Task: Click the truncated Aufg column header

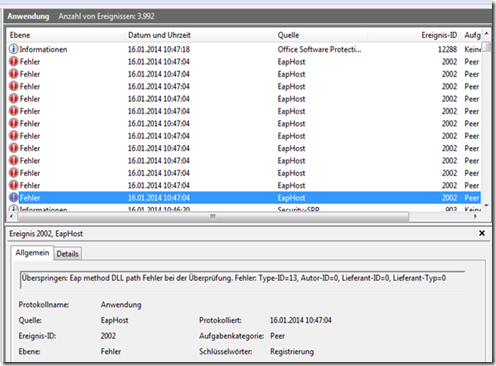Action: click(x=472, y=35)
